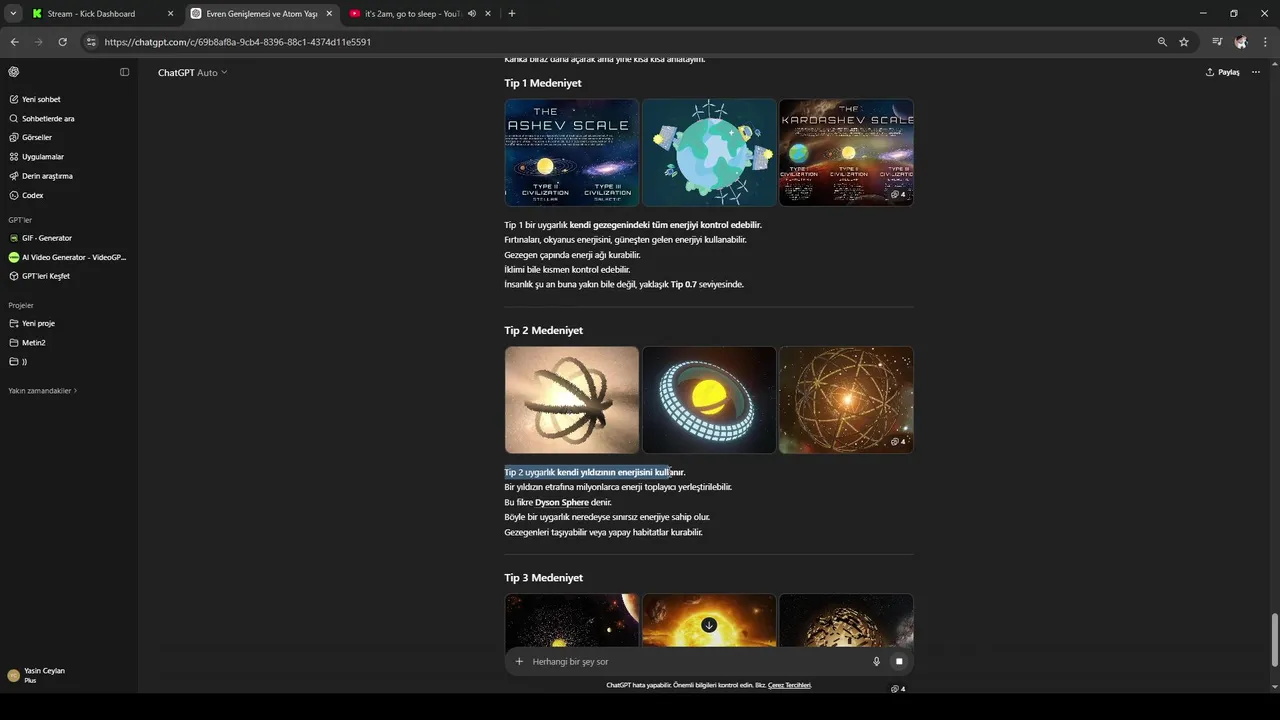Open the ChatGPT logo home icon
Image resolution: width=1280 pixels, height=720 pixels.
point(14,72)
